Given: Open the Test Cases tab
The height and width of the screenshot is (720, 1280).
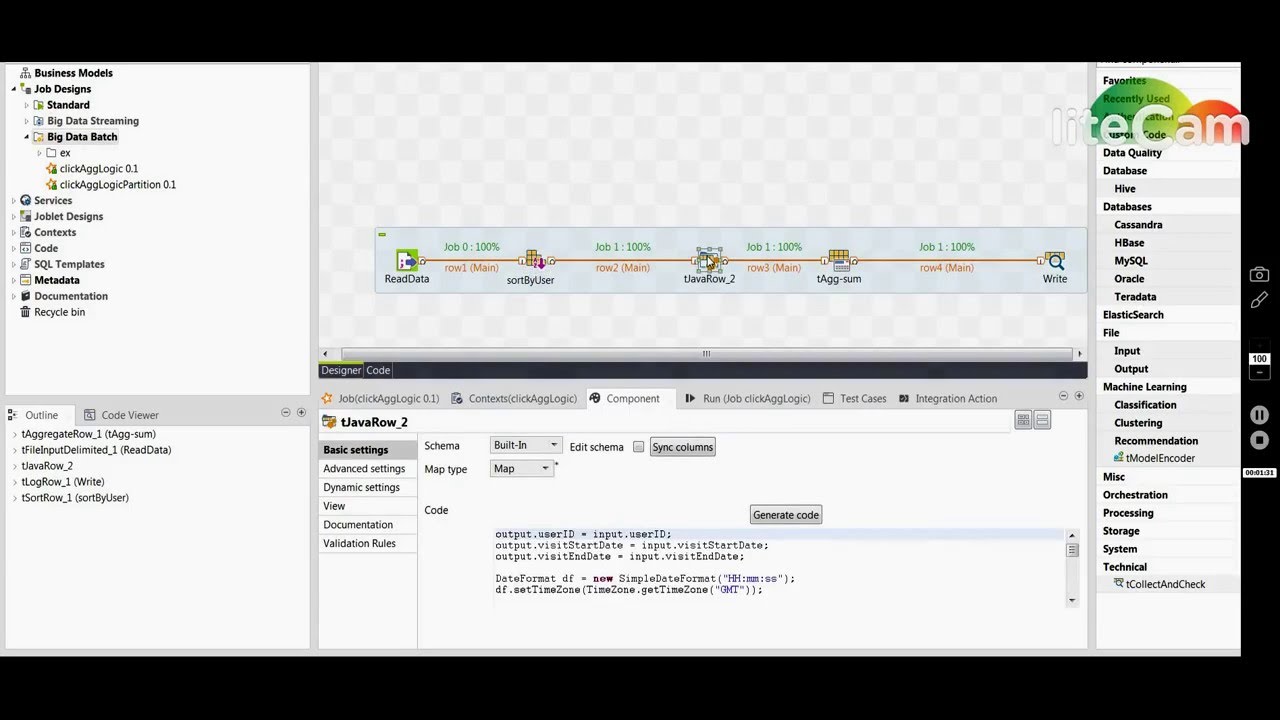Looking at the screenshot, I should coord(855,398).
